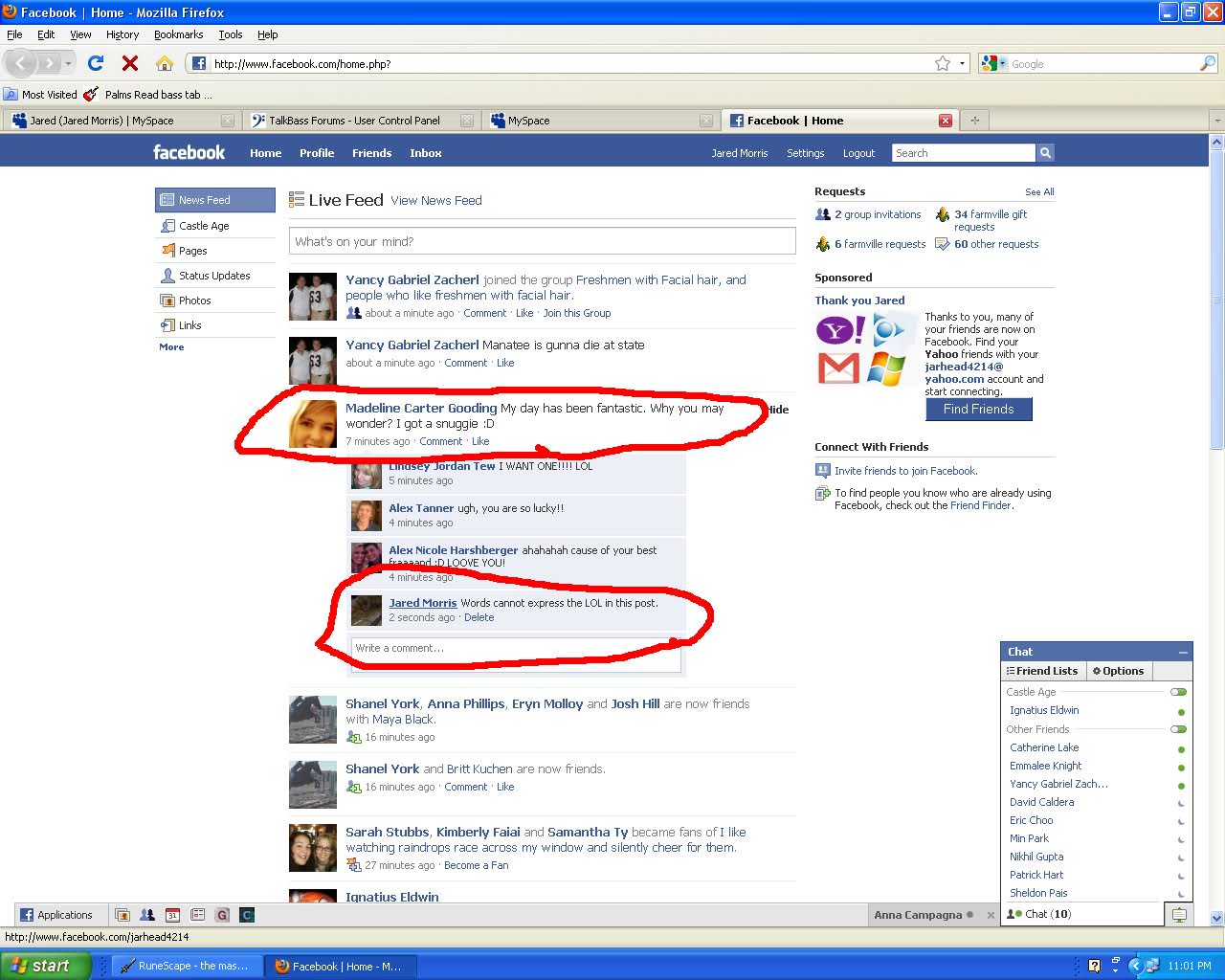
Task: Bookmark this page with the star icon
Action: [943, 63]
